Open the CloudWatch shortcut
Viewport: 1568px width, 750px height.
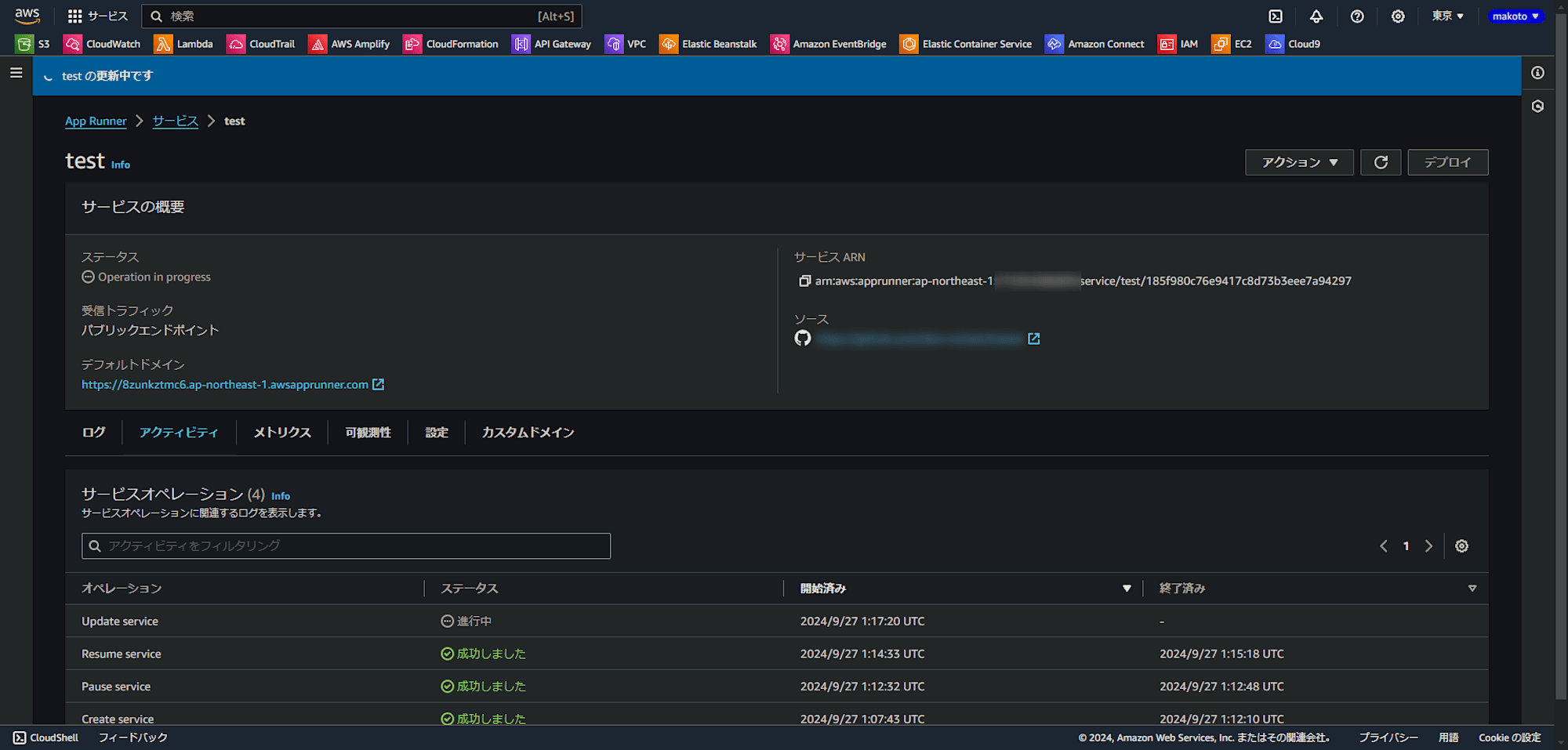[x=103, y=44]
